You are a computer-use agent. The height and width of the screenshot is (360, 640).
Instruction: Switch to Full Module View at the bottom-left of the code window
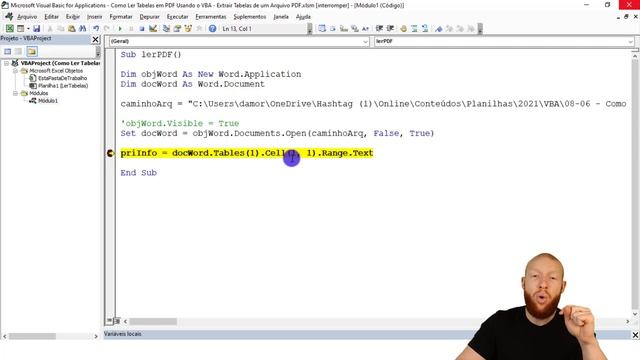point(117,321)
